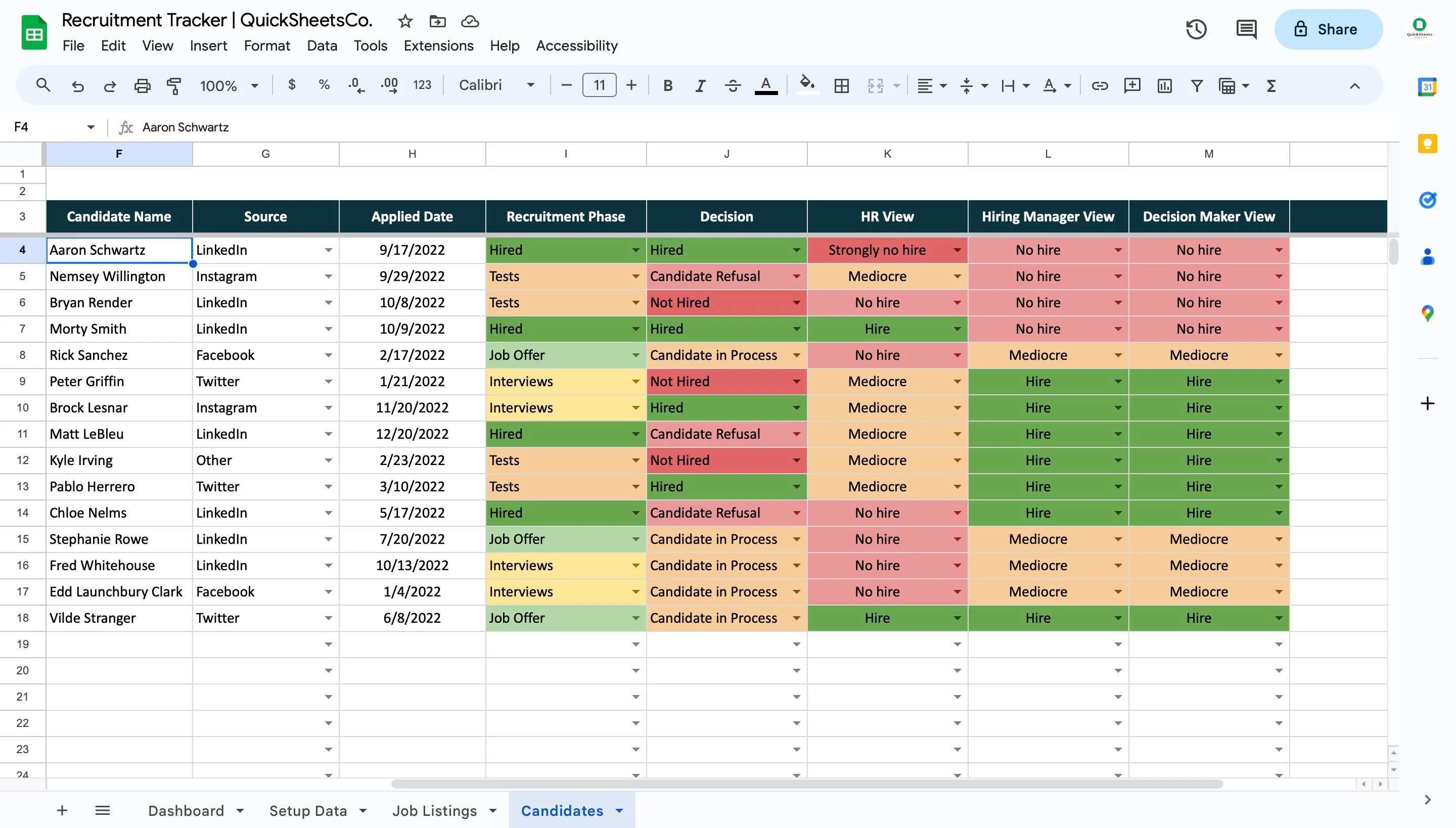Insert a comment
Image resolution: width=1456 pixels, height=828 pixels.
tap(1131, 85)
